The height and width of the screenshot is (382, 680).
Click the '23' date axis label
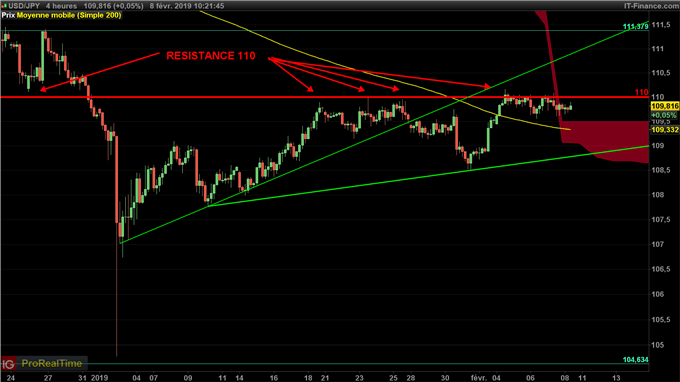point(360,378)
